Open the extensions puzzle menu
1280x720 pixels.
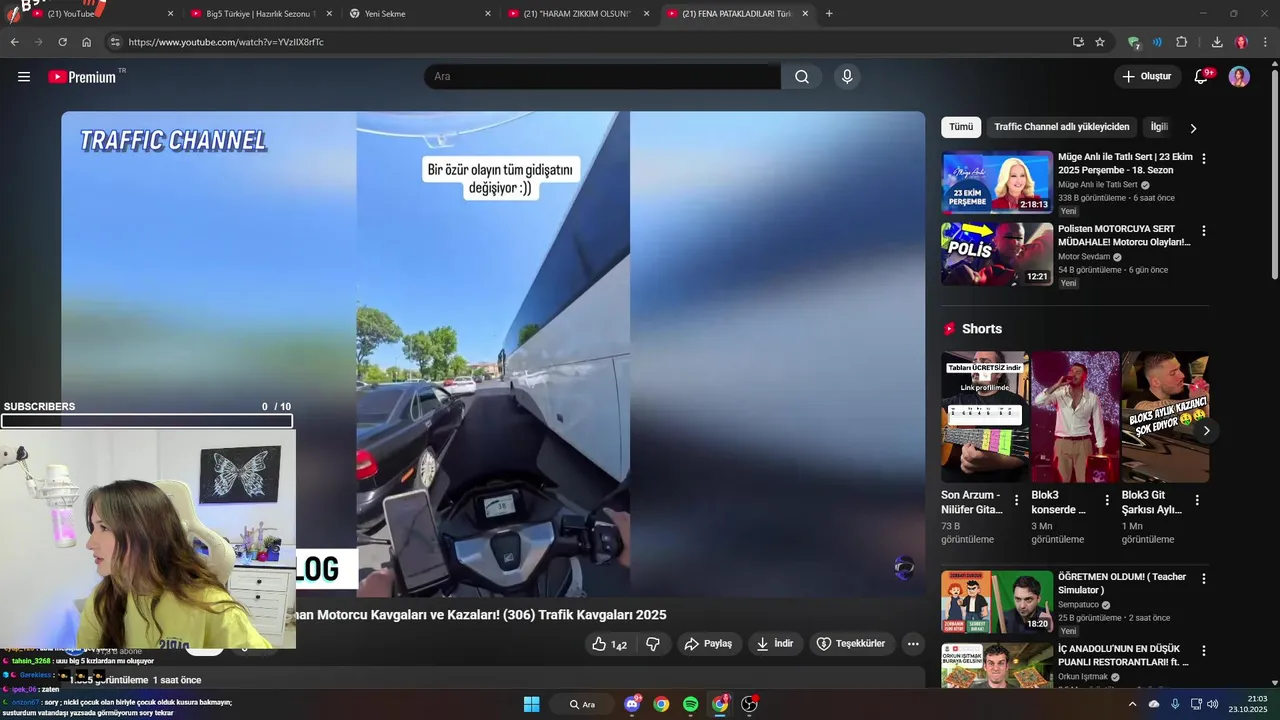point(1181,42)
